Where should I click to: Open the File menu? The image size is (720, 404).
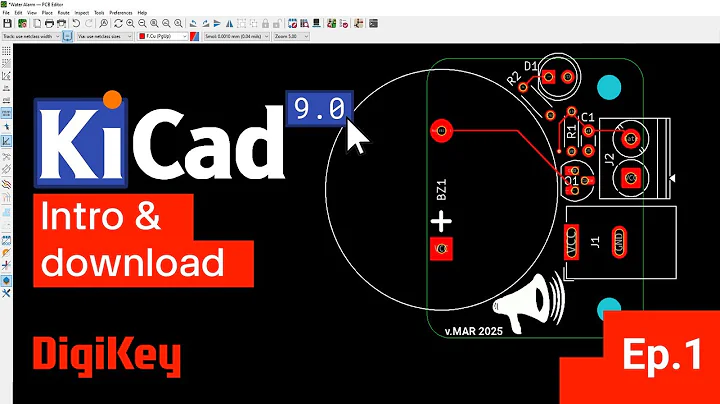coord(6,13)
